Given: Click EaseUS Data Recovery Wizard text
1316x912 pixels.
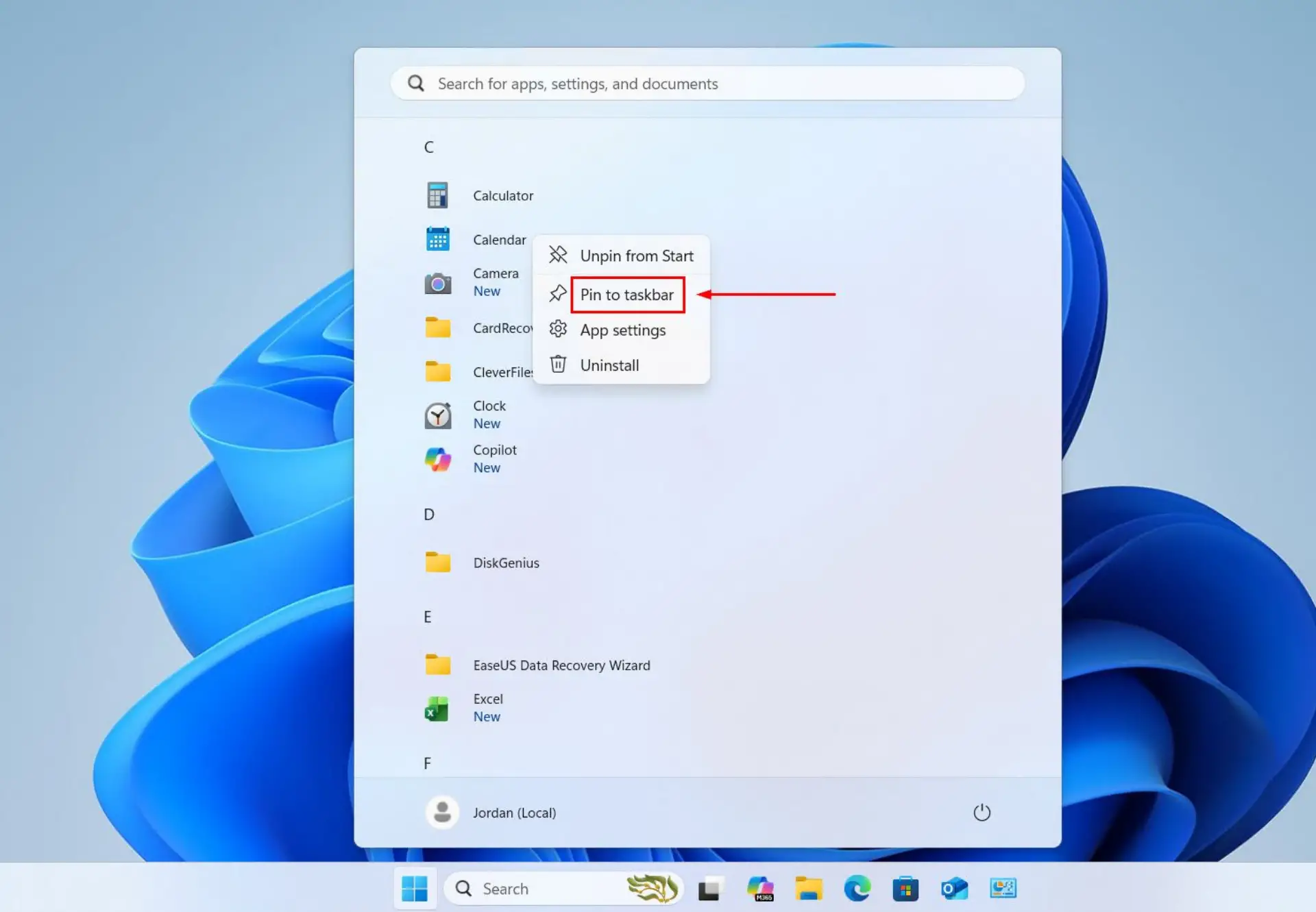Looking at the screenshot, I should [x=561, y=665].
